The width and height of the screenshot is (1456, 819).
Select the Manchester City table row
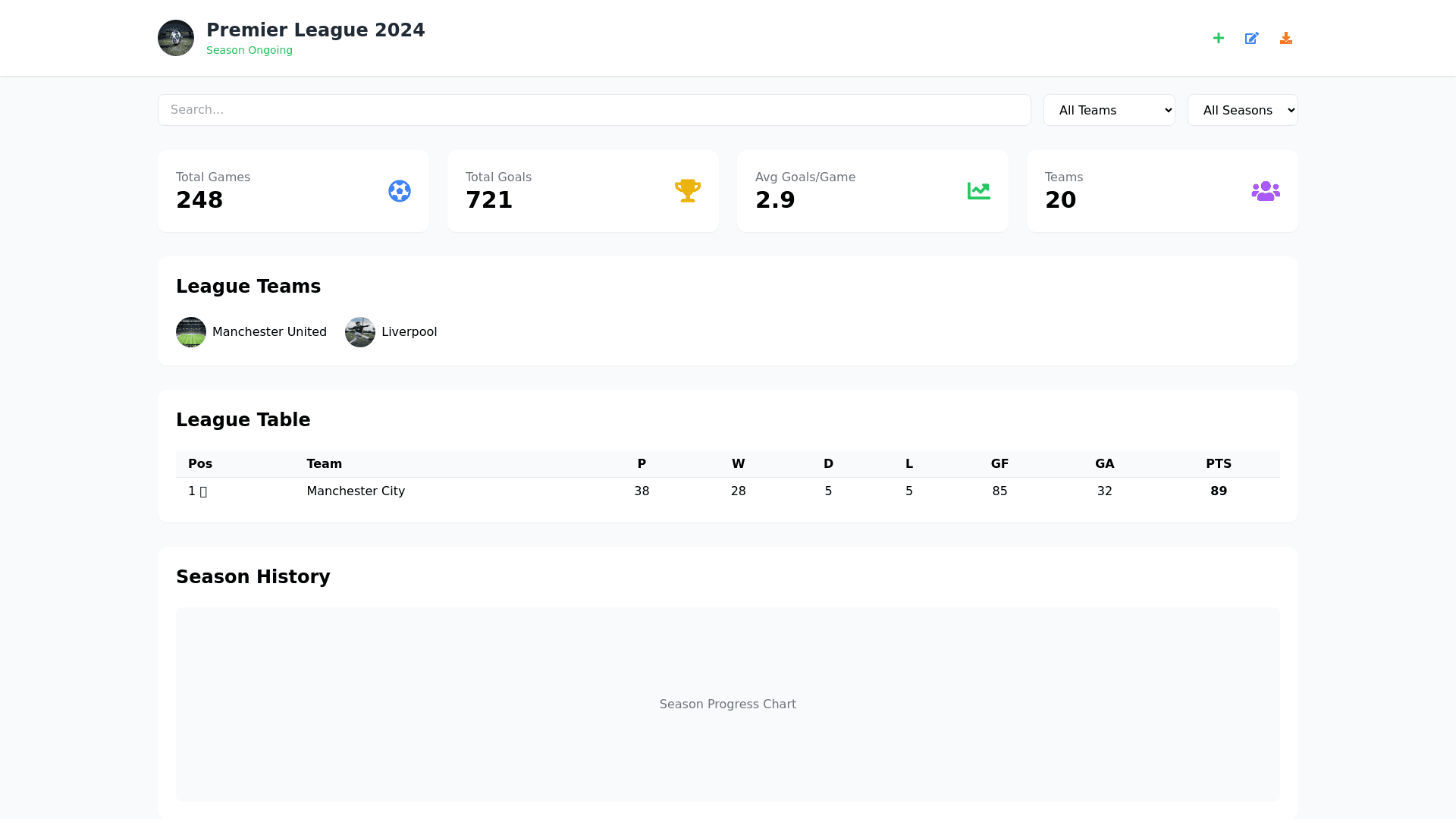[x=727, y=491]
